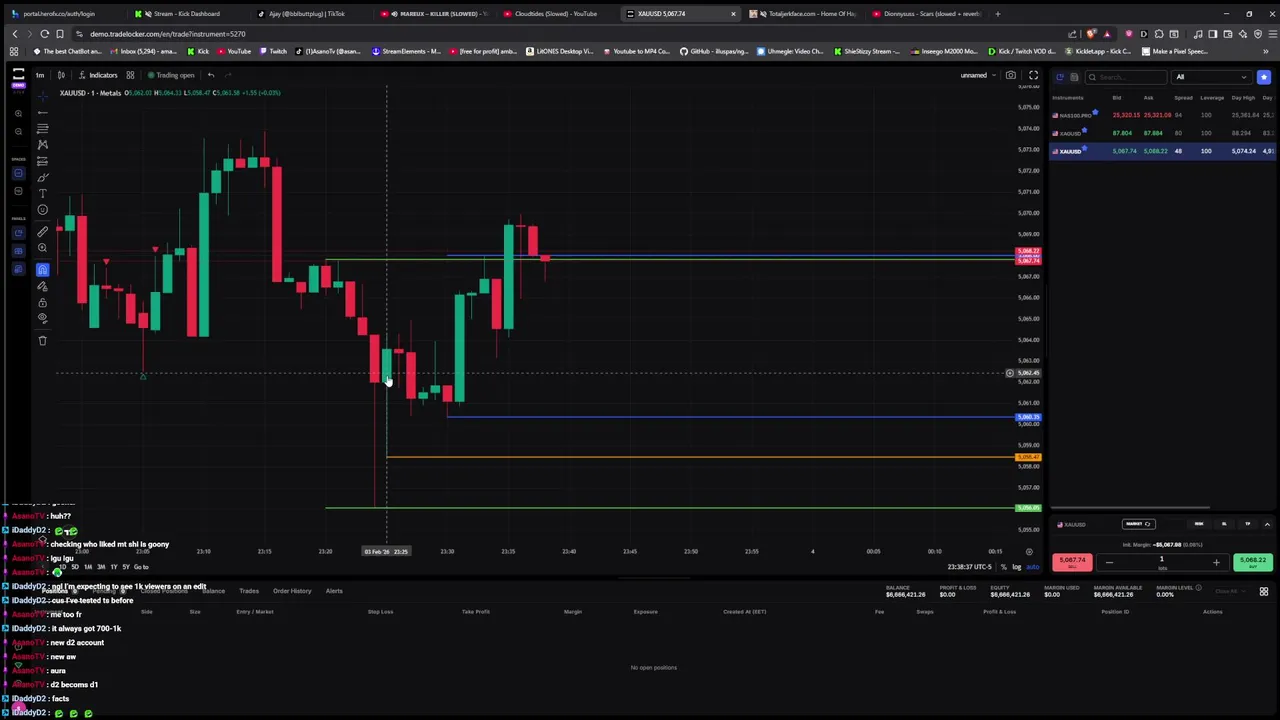Open the Indicators menu
This screenshot has width=1280, height=720.
click(x=98, y=75)
